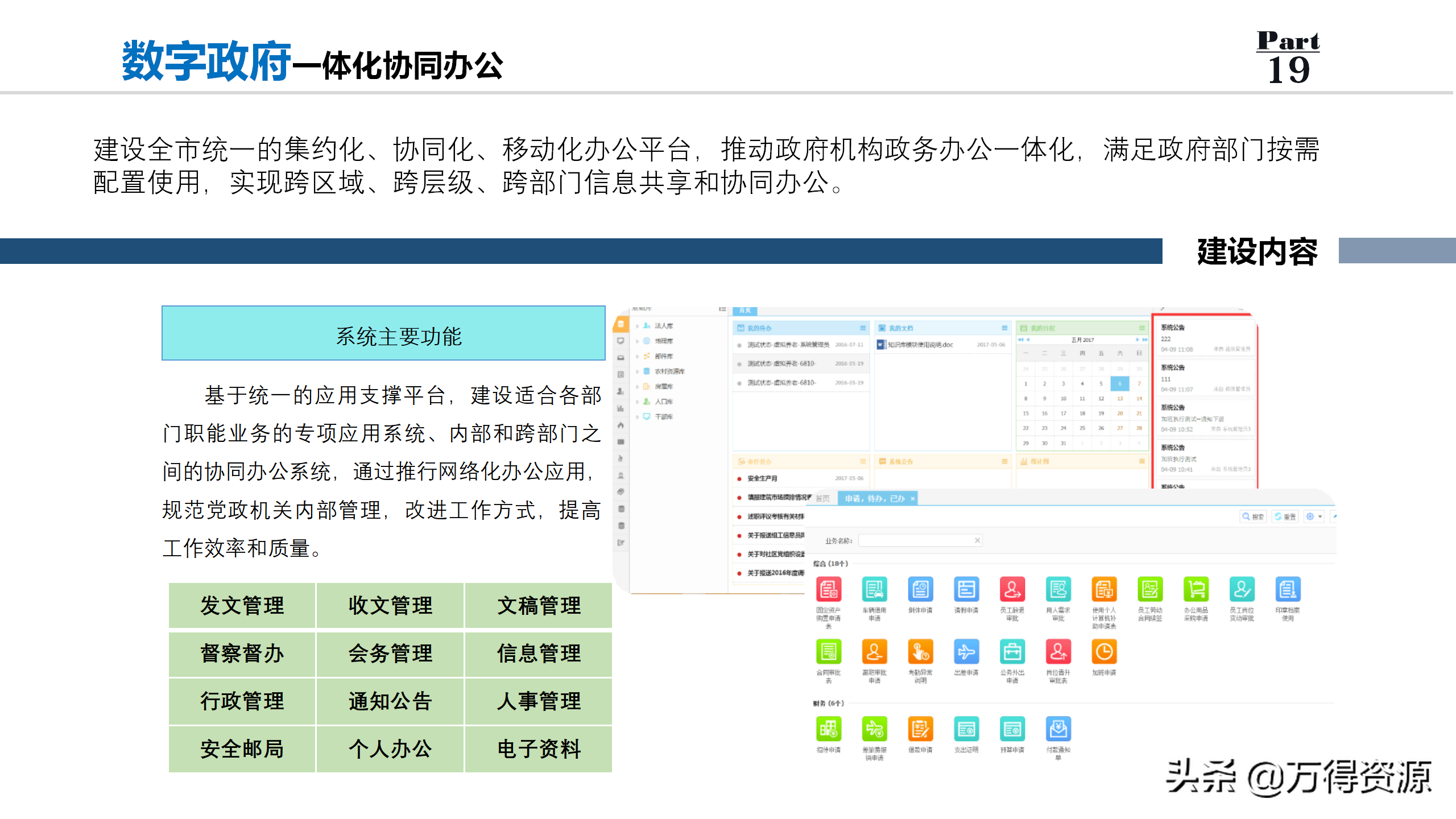The image size is (1456, 819).
Task: Click the 电子资料 cell
Action: (x=539, y=749)
